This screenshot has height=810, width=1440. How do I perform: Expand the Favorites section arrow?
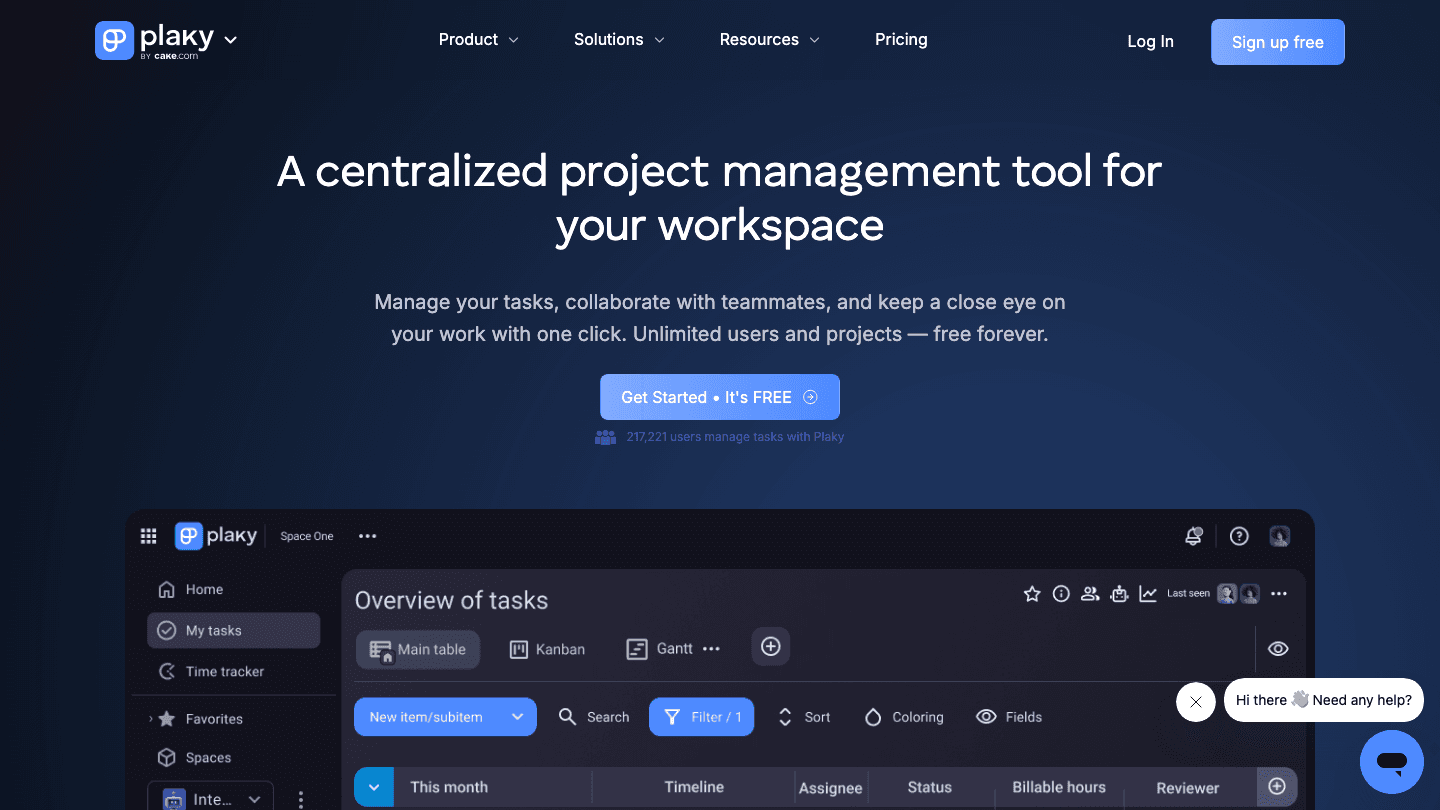pos(151,719)
